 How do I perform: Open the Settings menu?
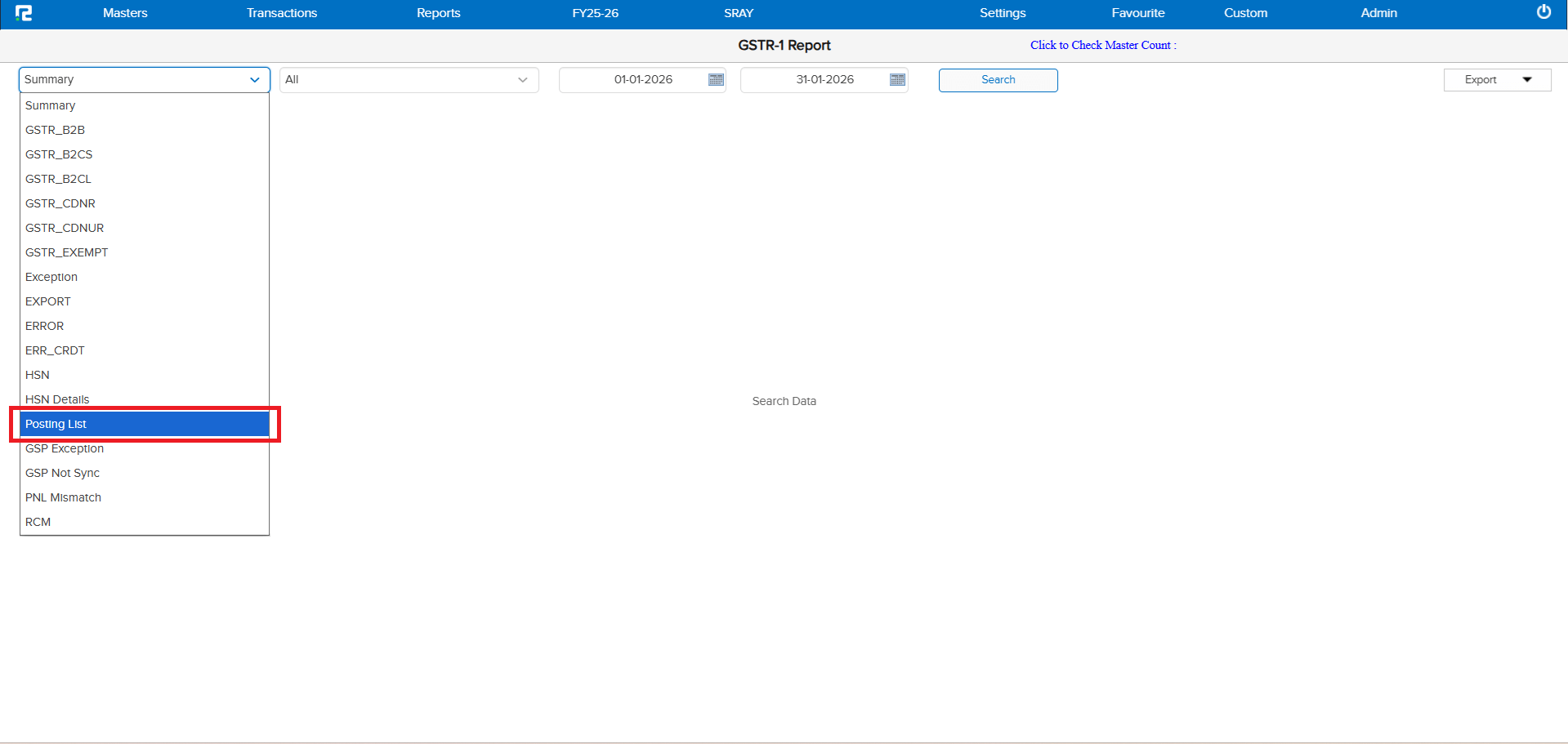point(1002,13)
